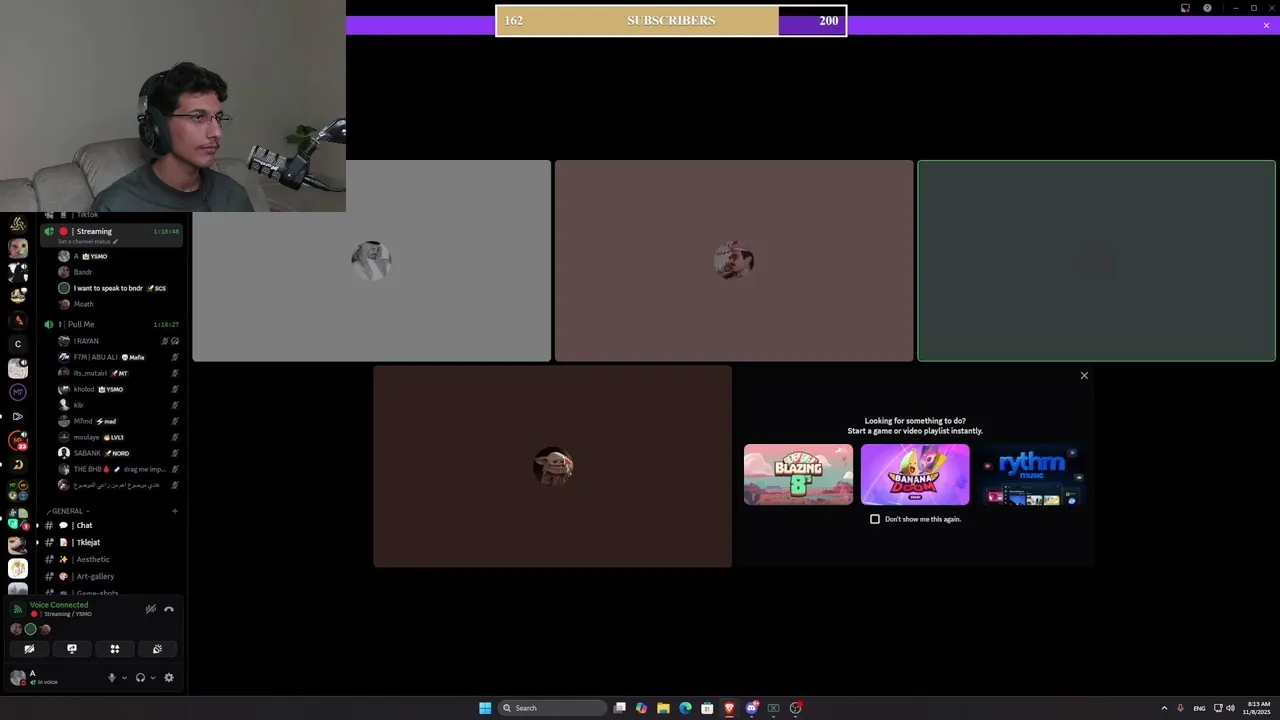Open the soundboard button

157,649
